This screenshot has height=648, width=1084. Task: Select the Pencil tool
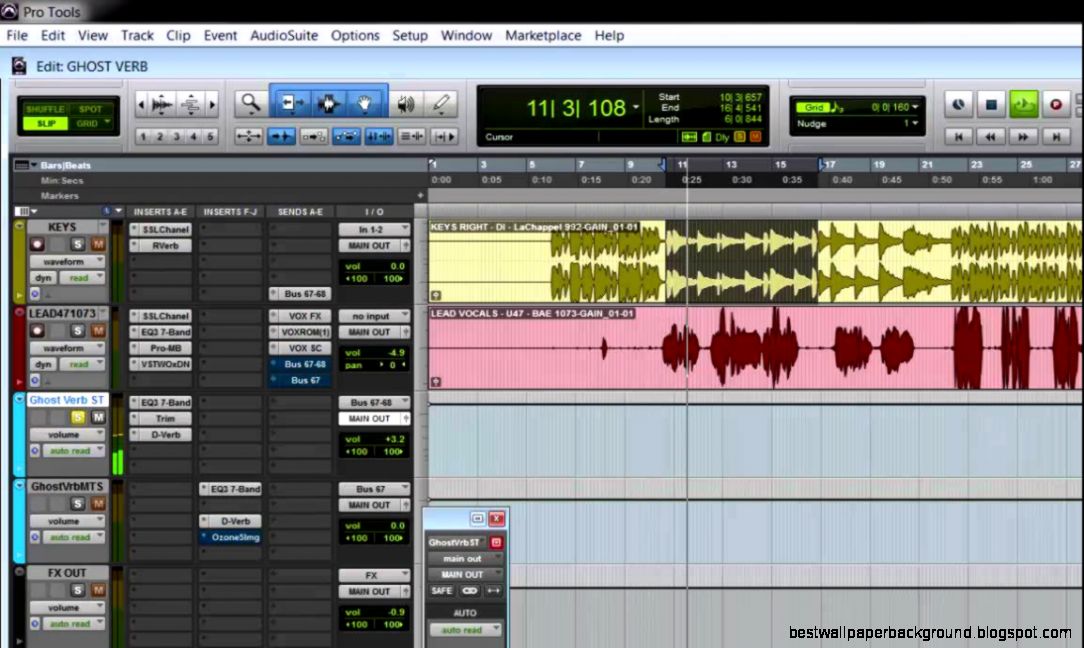(440, 104)
